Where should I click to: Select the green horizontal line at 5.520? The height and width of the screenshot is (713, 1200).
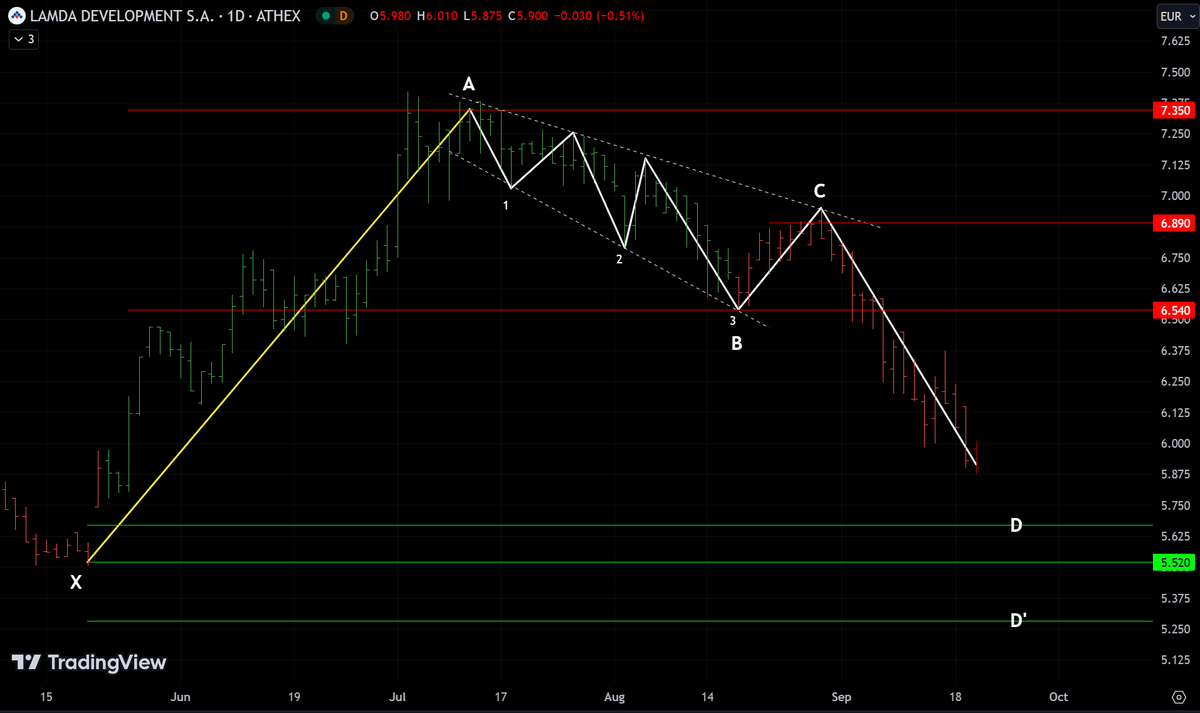pos(600,563)
